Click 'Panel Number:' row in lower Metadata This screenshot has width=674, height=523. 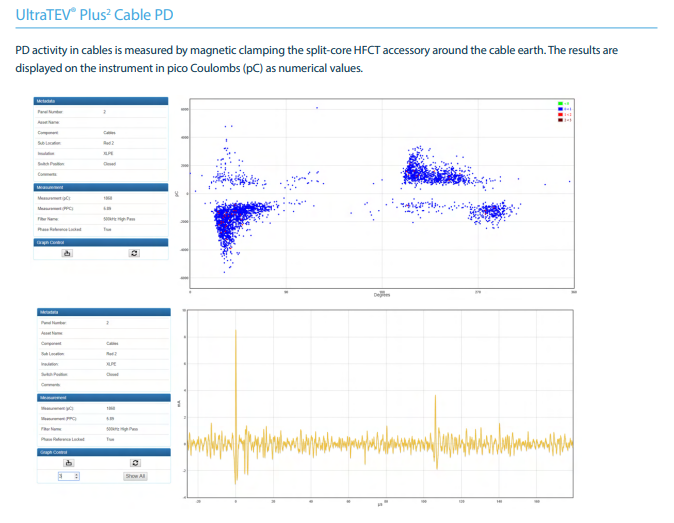point(104,323)
